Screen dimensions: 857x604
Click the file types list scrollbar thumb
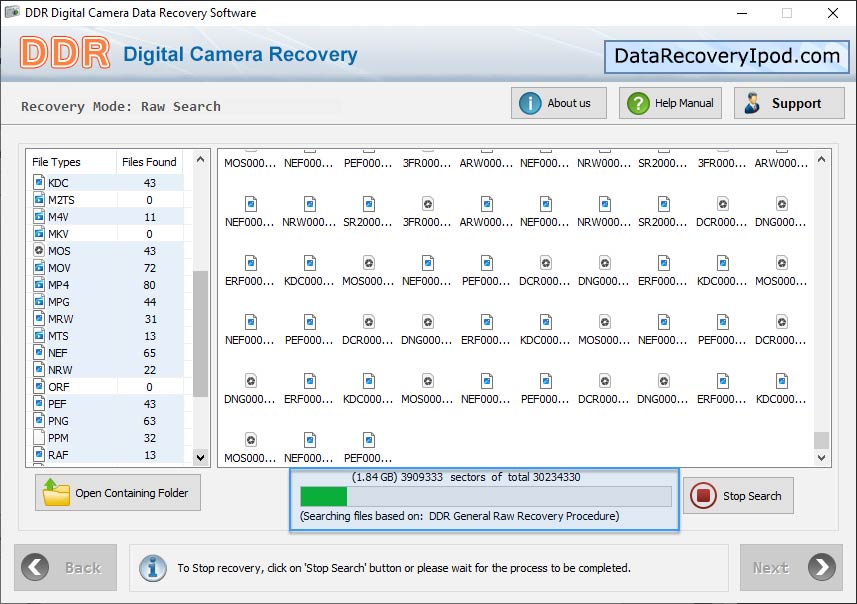[x=201, y=333]
